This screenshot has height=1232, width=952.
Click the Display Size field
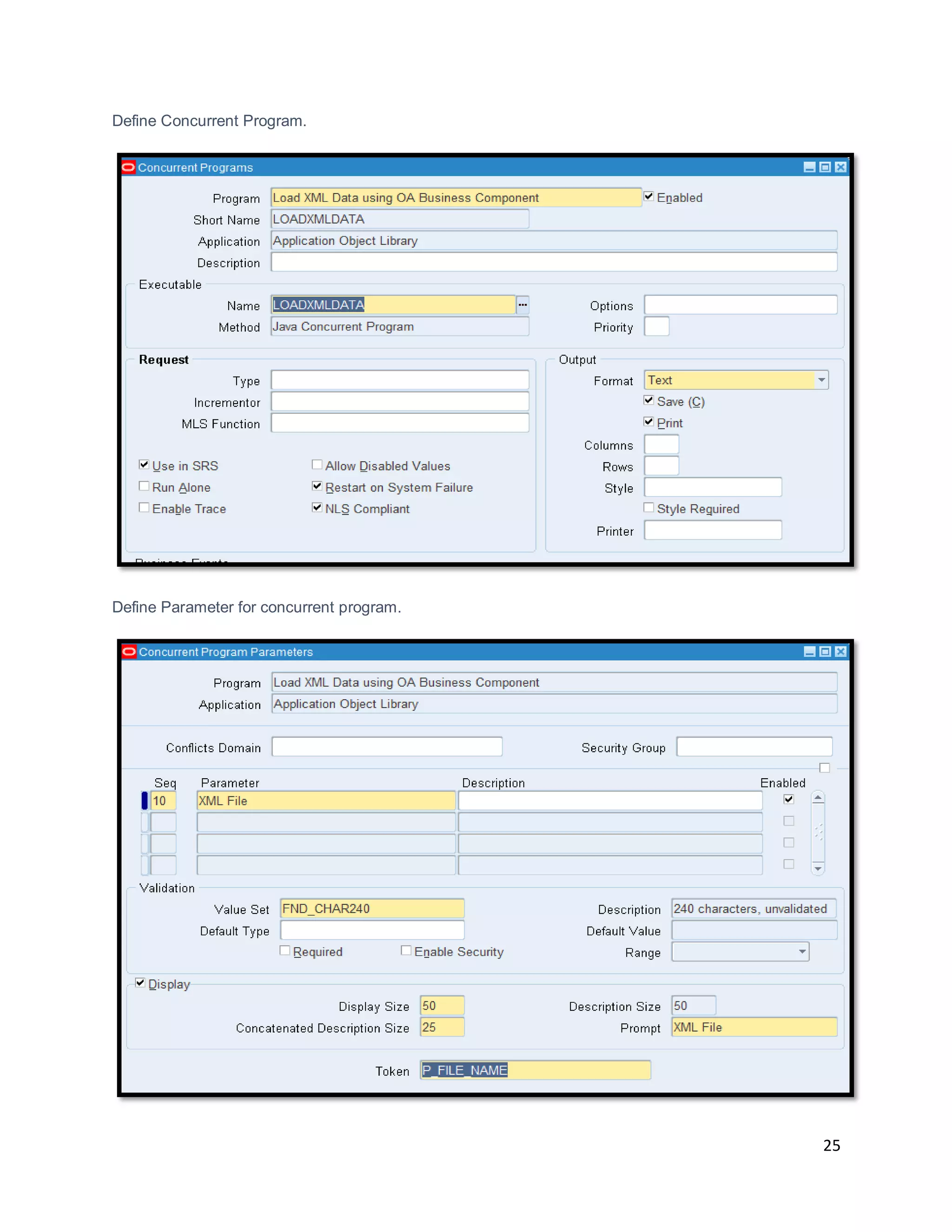(x=442, y=1005)
